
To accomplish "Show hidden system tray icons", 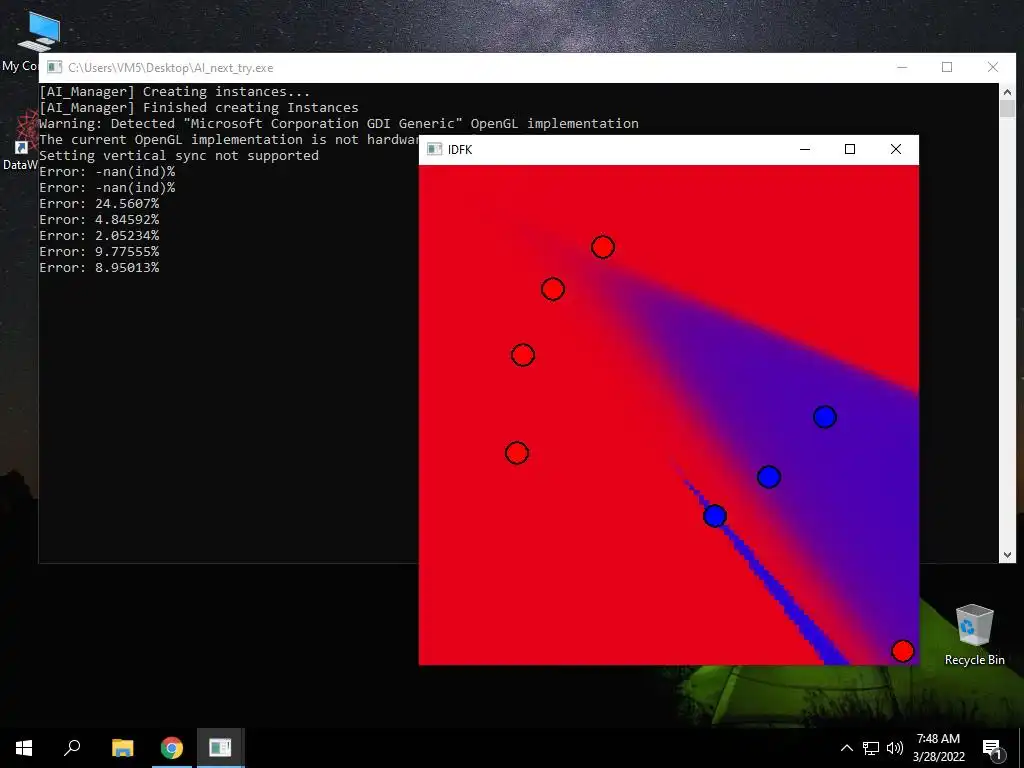I will point(846,748).
